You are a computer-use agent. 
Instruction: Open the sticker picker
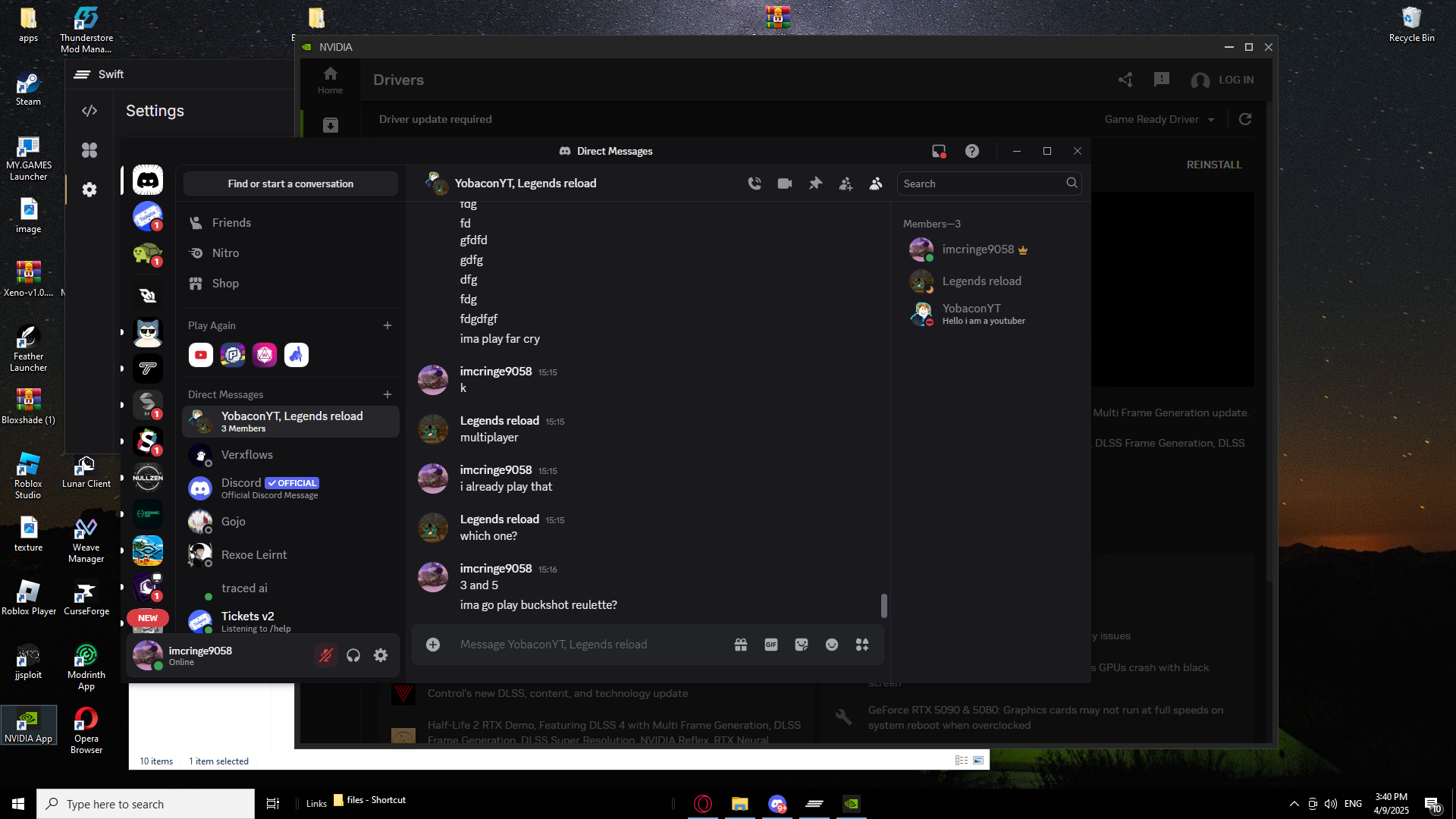click(802, 645)
